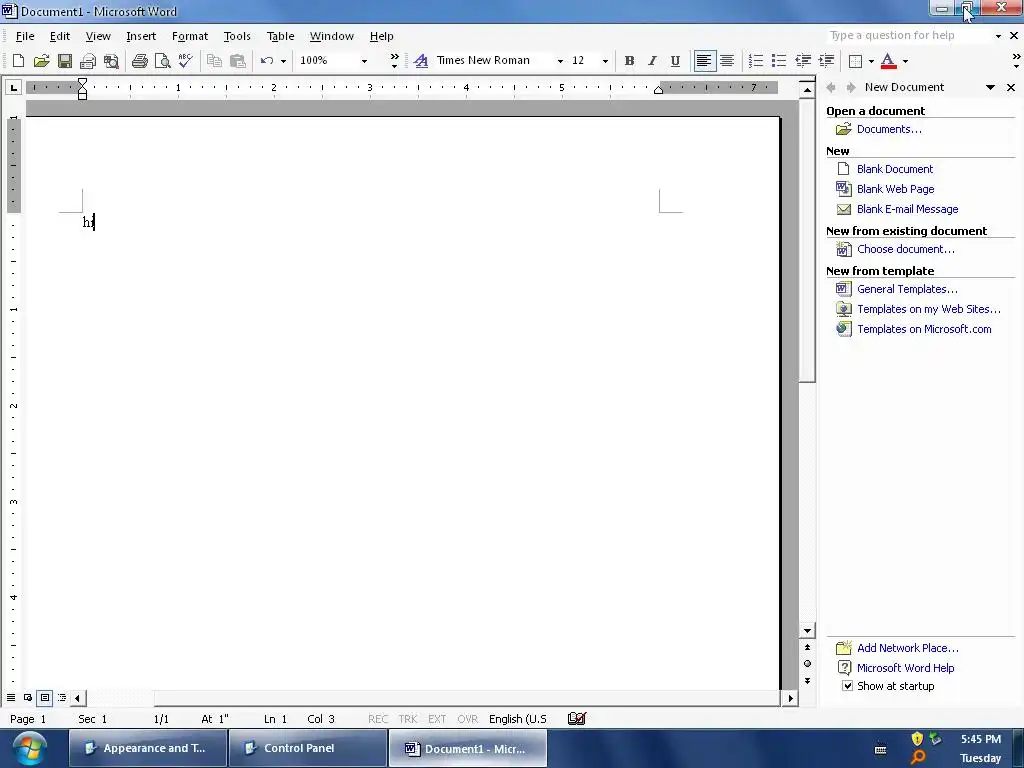Open the File menu
The width and height of the screenshot is (1024, 768).
25,36
